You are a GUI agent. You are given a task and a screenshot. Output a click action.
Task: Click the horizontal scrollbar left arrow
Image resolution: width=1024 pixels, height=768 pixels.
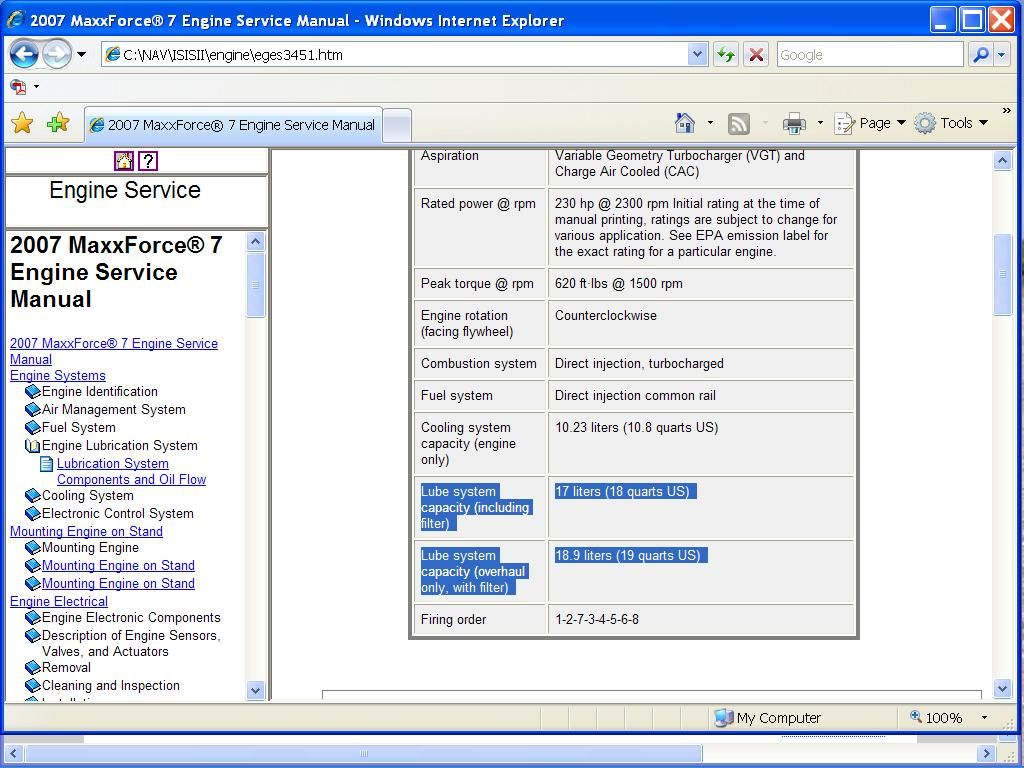coord(14,754)
